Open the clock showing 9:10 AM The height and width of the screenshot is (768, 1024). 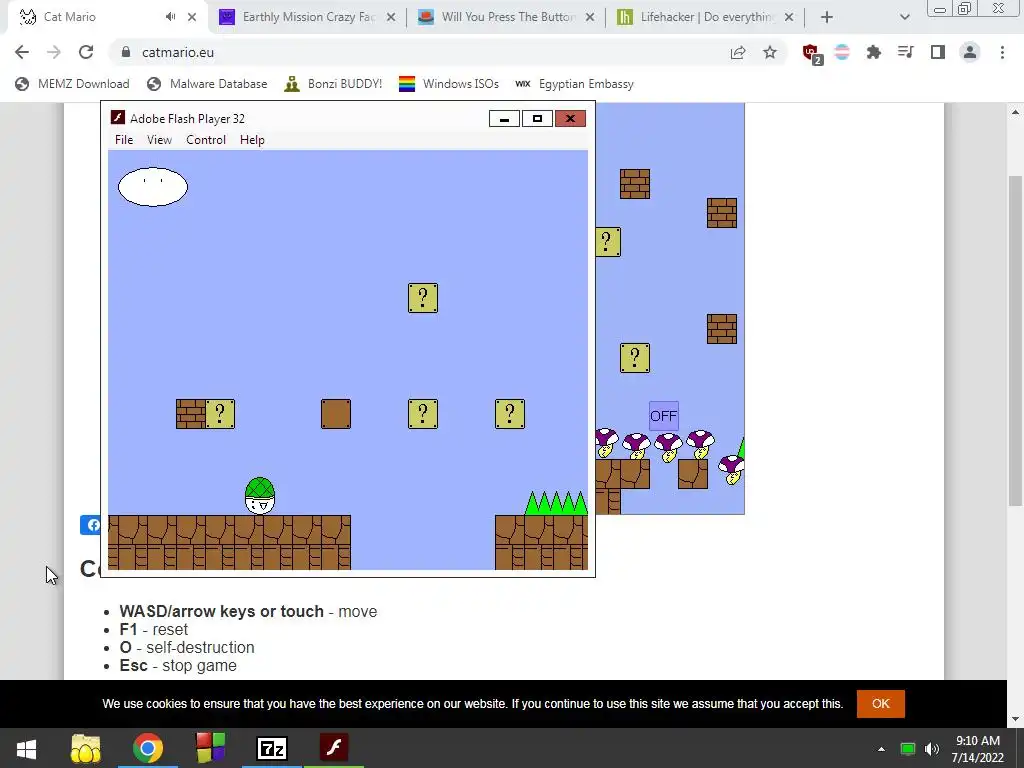click(977, 749)
